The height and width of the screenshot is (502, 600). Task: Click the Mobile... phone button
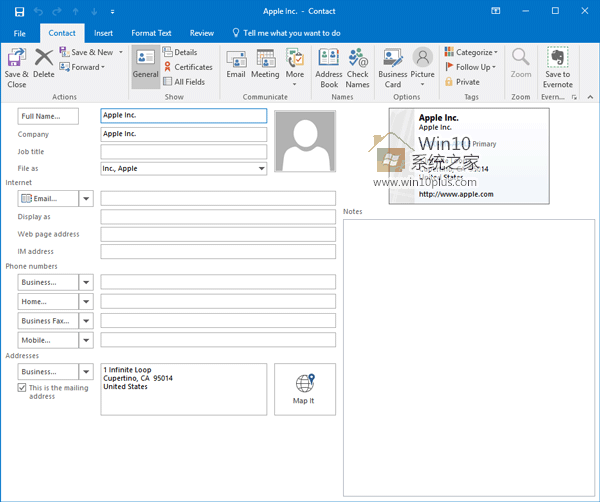pos(48,340)
